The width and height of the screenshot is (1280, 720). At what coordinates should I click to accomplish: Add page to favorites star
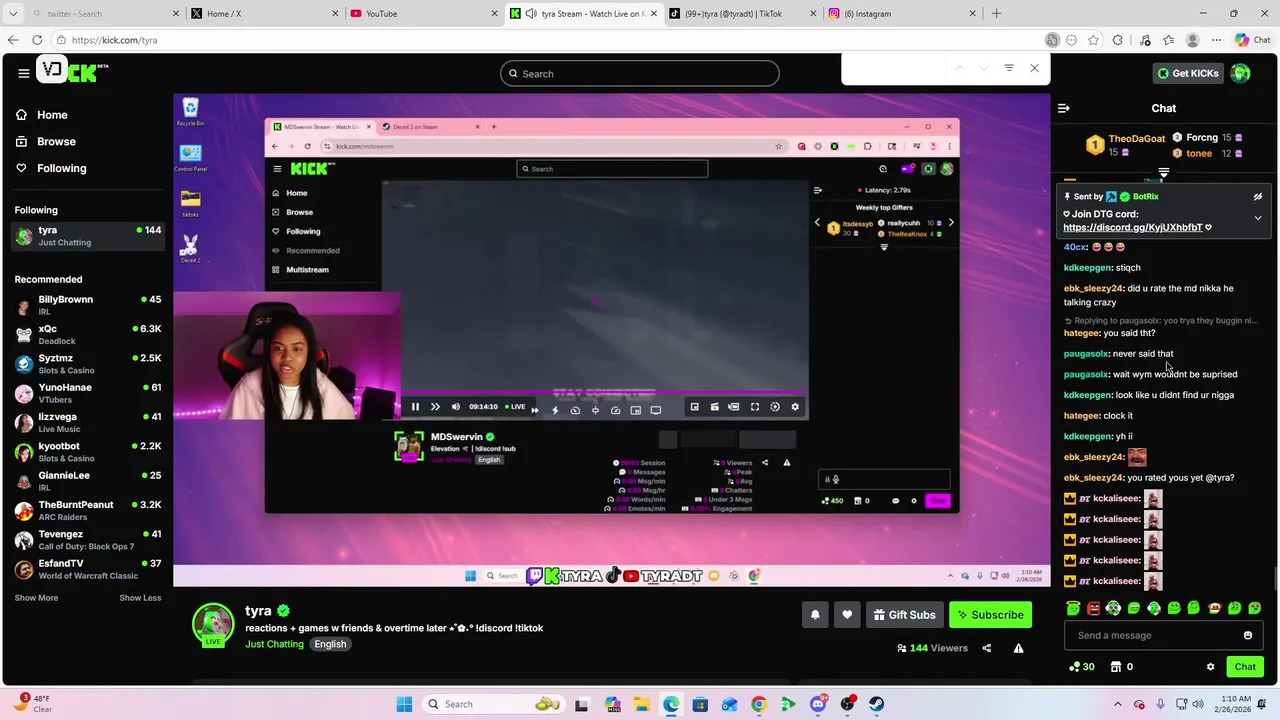[1093, 40]
